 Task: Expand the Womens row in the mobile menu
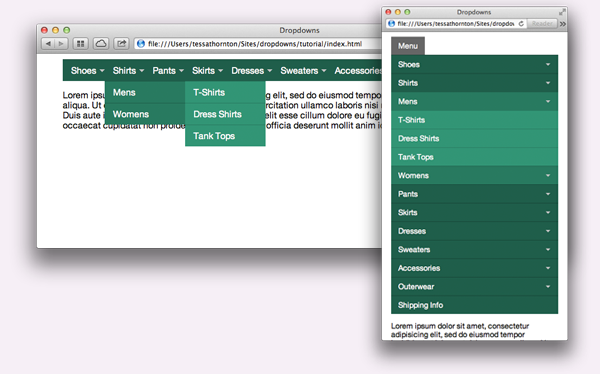[474, 175]
